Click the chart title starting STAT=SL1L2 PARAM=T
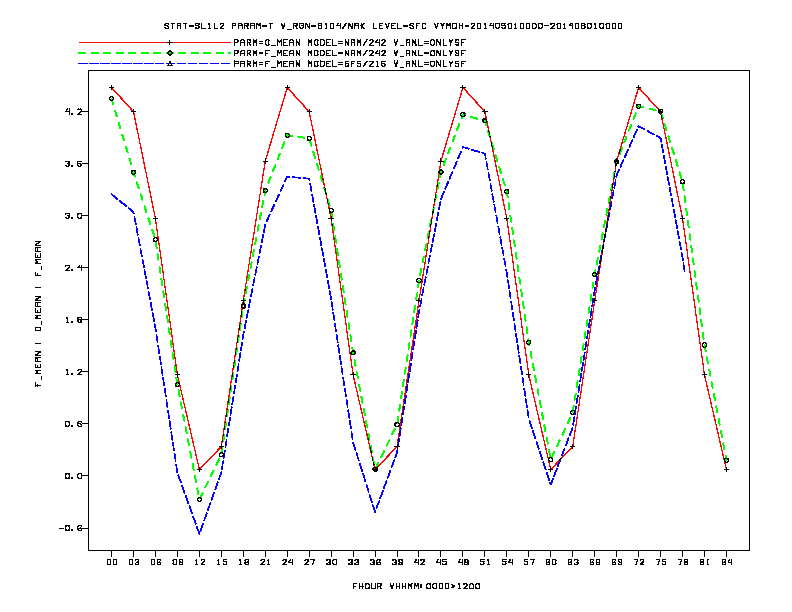 [393, 26]
